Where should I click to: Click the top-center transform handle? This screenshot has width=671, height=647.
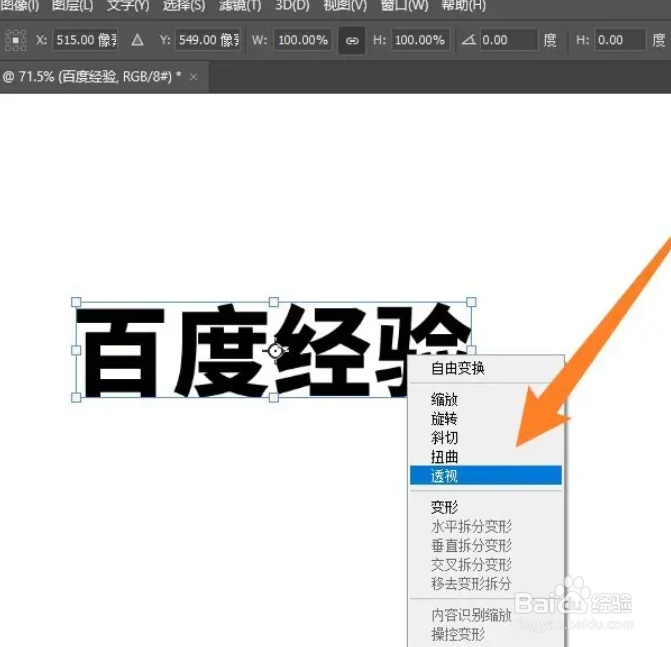(274, 302)
